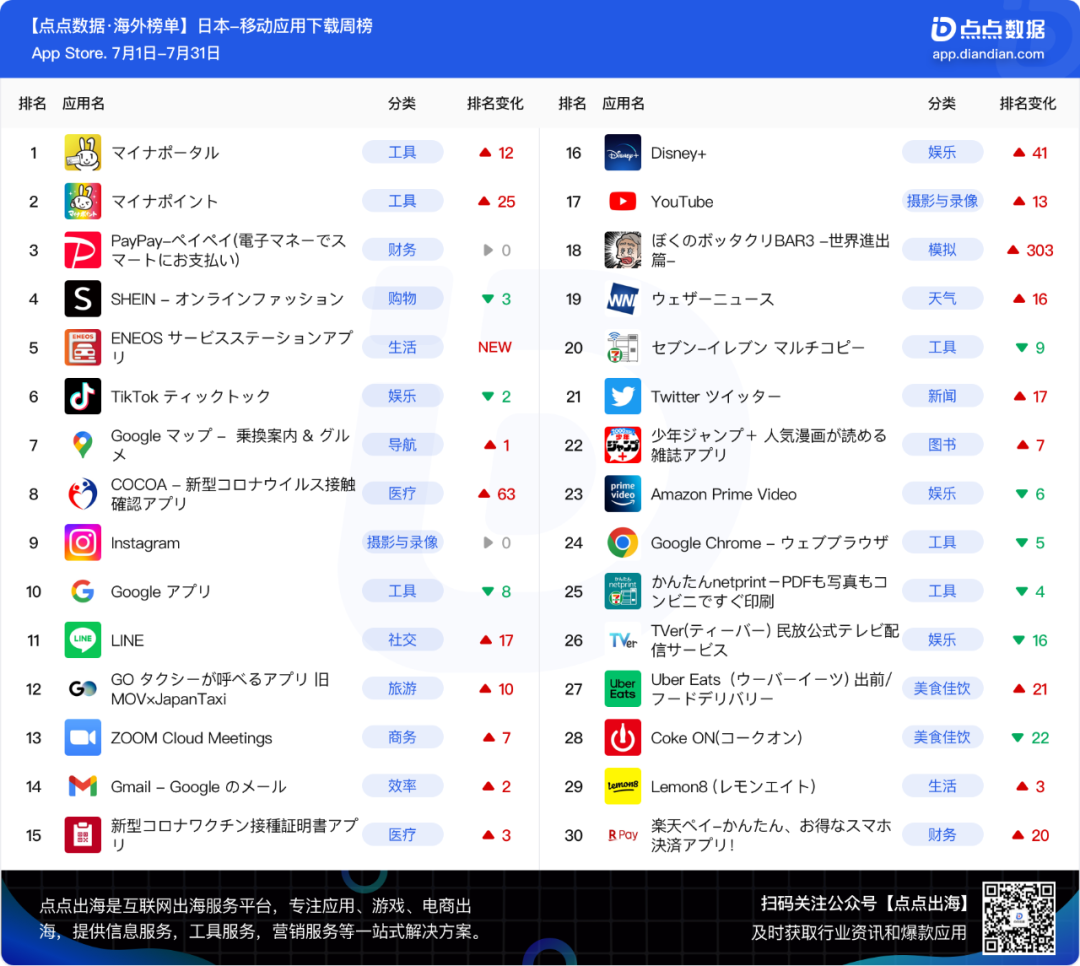Click the 商务 tag for ZOOM
Screen dimensions: 1080x966
tap(402, 737)
